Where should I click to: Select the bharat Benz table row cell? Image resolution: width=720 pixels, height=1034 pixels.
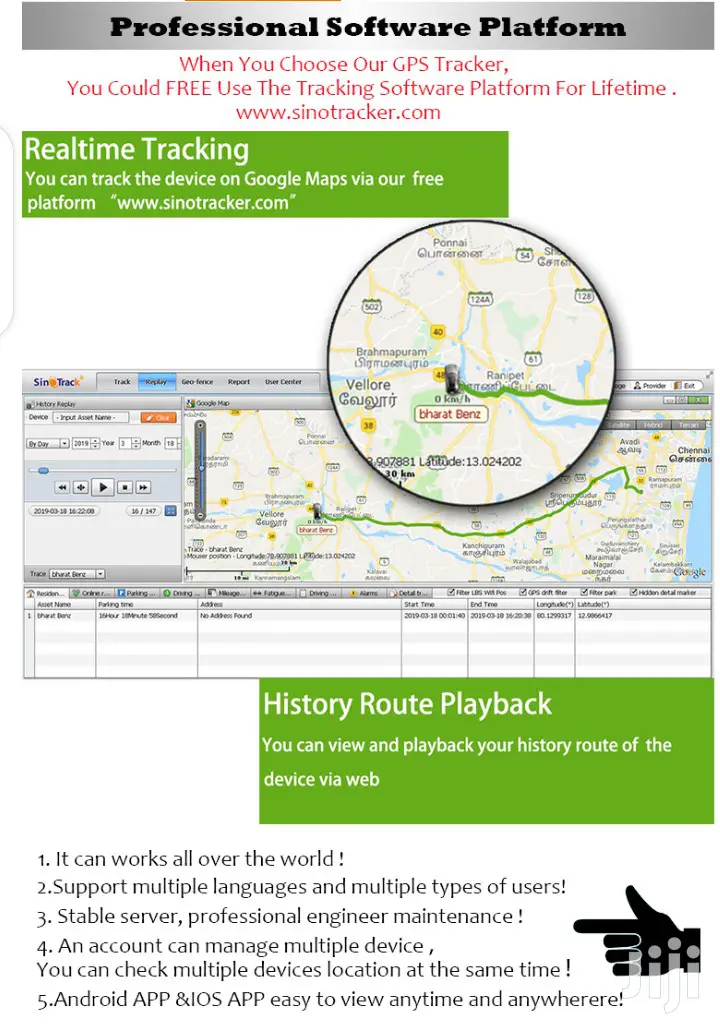pyautogui.click(x=65, y=616)
